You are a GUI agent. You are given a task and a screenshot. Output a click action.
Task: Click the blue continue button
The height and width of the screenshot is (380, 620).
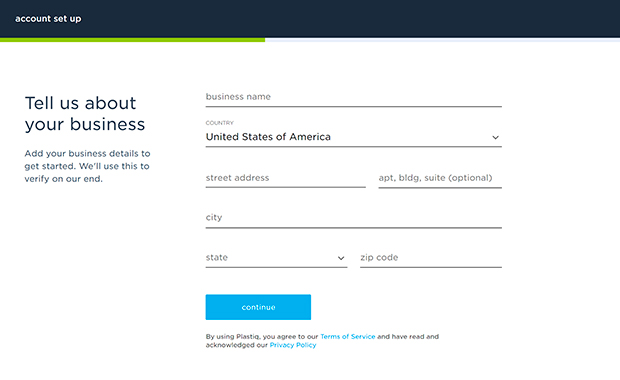pos(258,307)
